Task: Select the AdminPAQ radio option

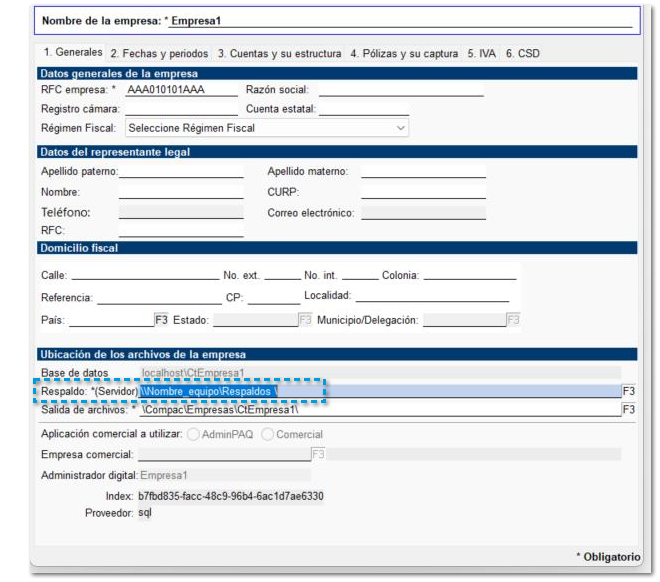Action: tap(181, 435)
